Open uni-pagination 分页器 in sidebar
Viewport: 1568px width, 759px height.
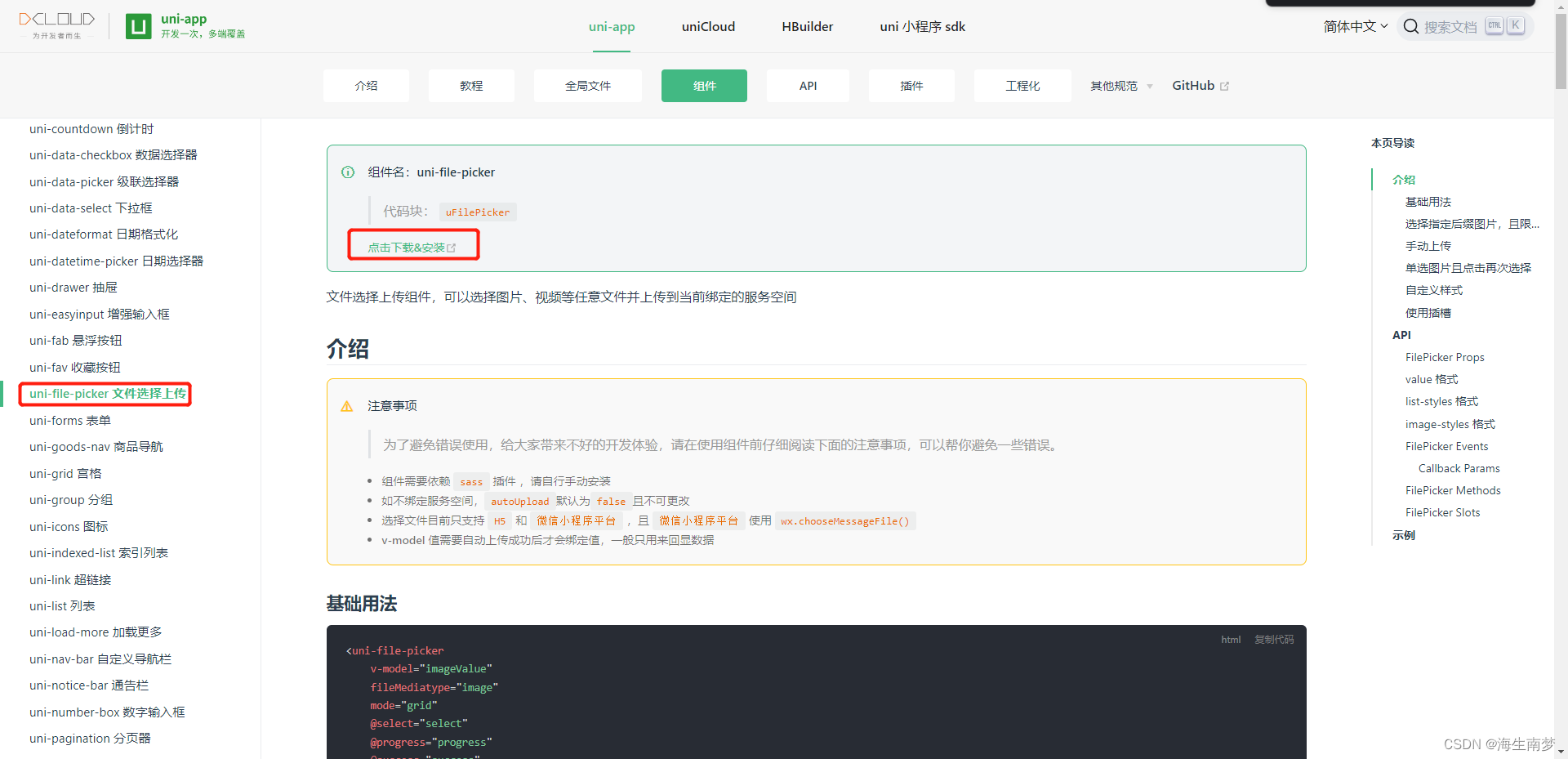coord(90,739)
